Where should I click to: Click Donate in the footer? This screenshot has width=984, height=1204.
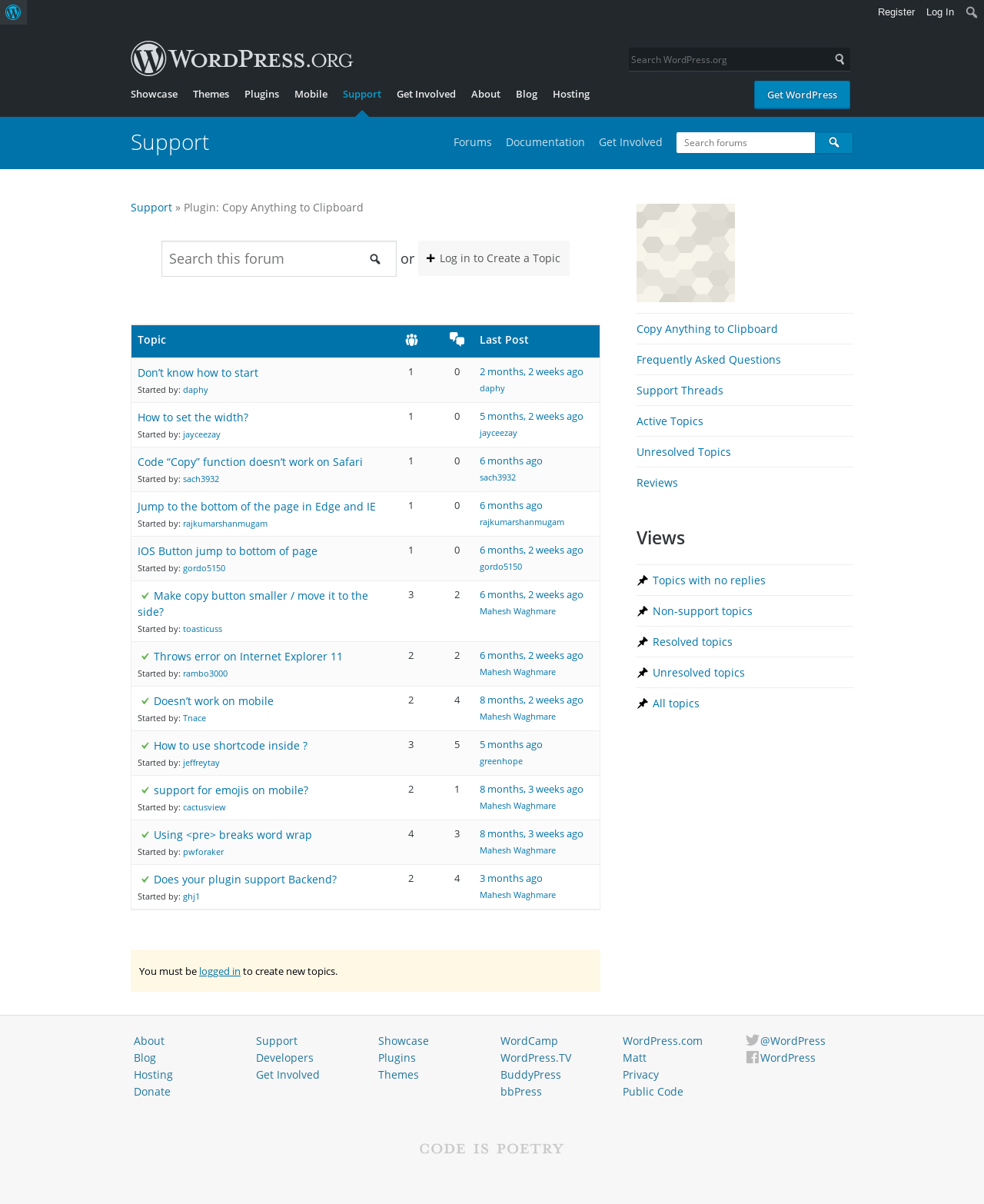152,1092
